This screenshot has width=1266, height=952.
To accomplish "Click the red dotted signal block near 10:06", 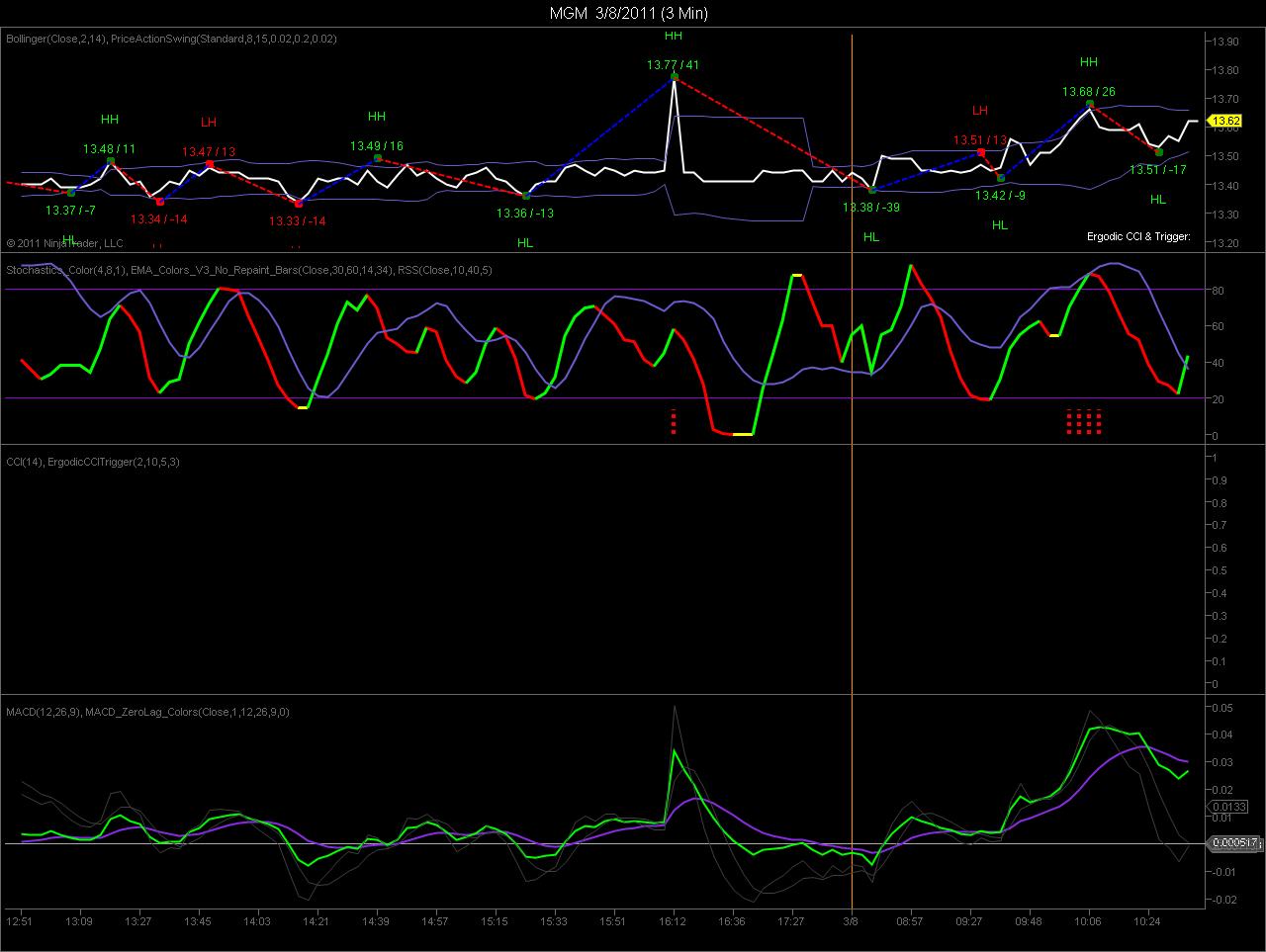I will click(x=1084, y=422).
